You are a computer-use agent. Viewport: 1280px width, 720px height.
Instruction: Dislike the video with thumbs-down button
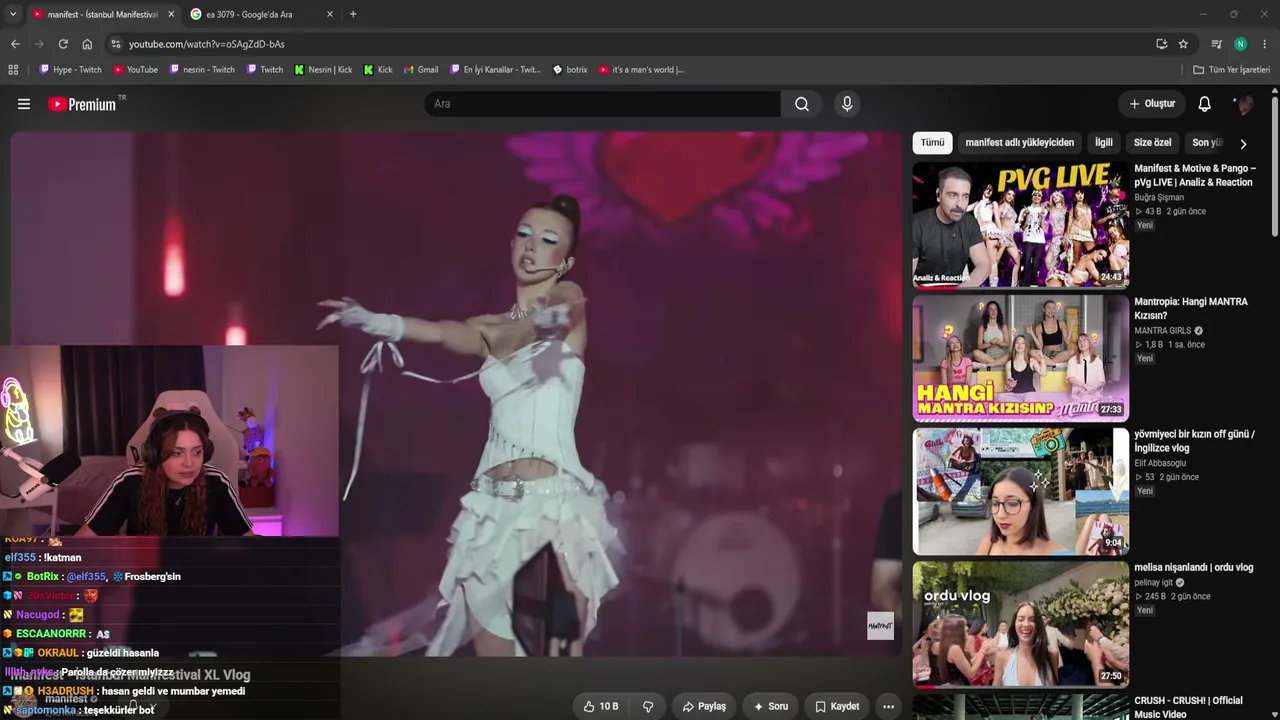pos(648,706)
